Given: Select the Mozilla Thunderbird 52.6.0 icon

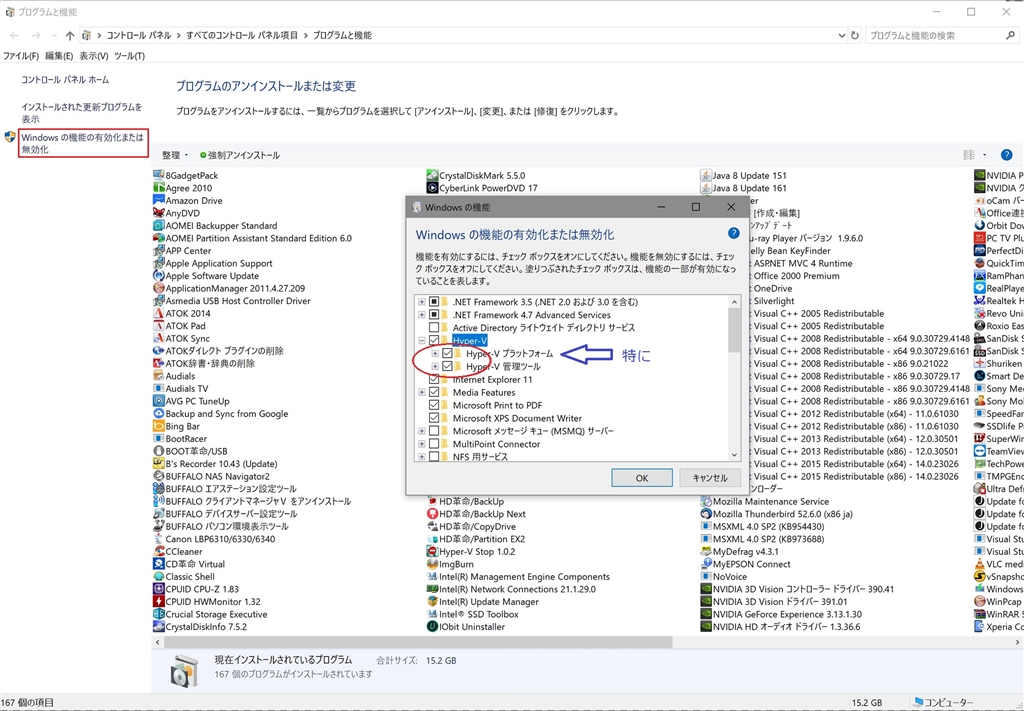Looking at the screenshot, I should point(705,514).
